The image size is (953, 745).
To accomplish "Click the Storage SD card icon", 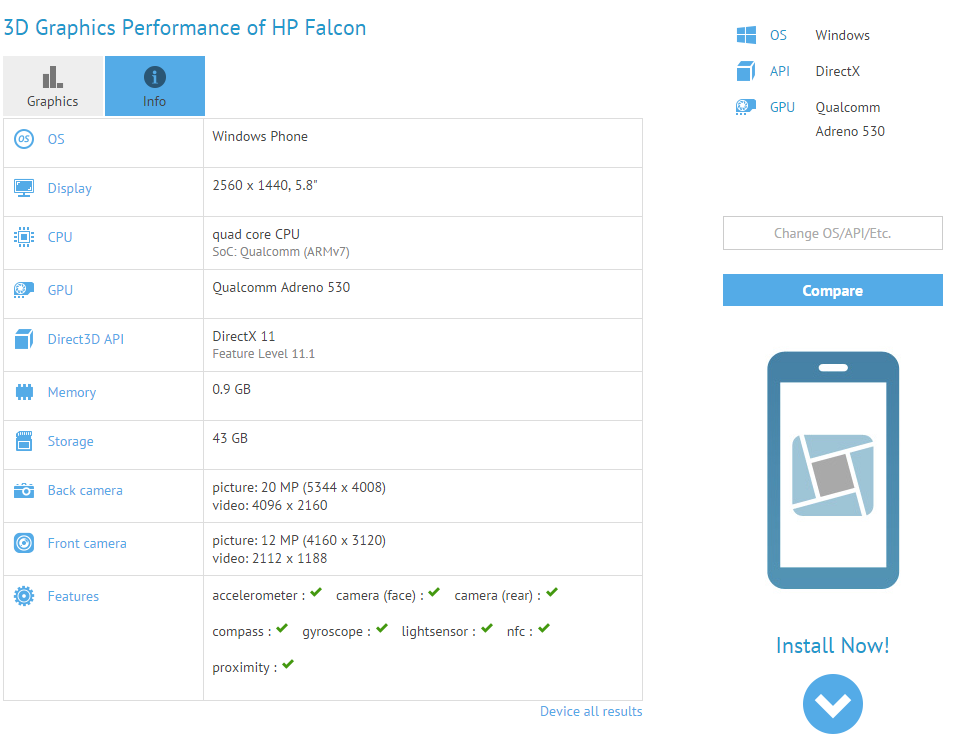I will tap(24, 441).
